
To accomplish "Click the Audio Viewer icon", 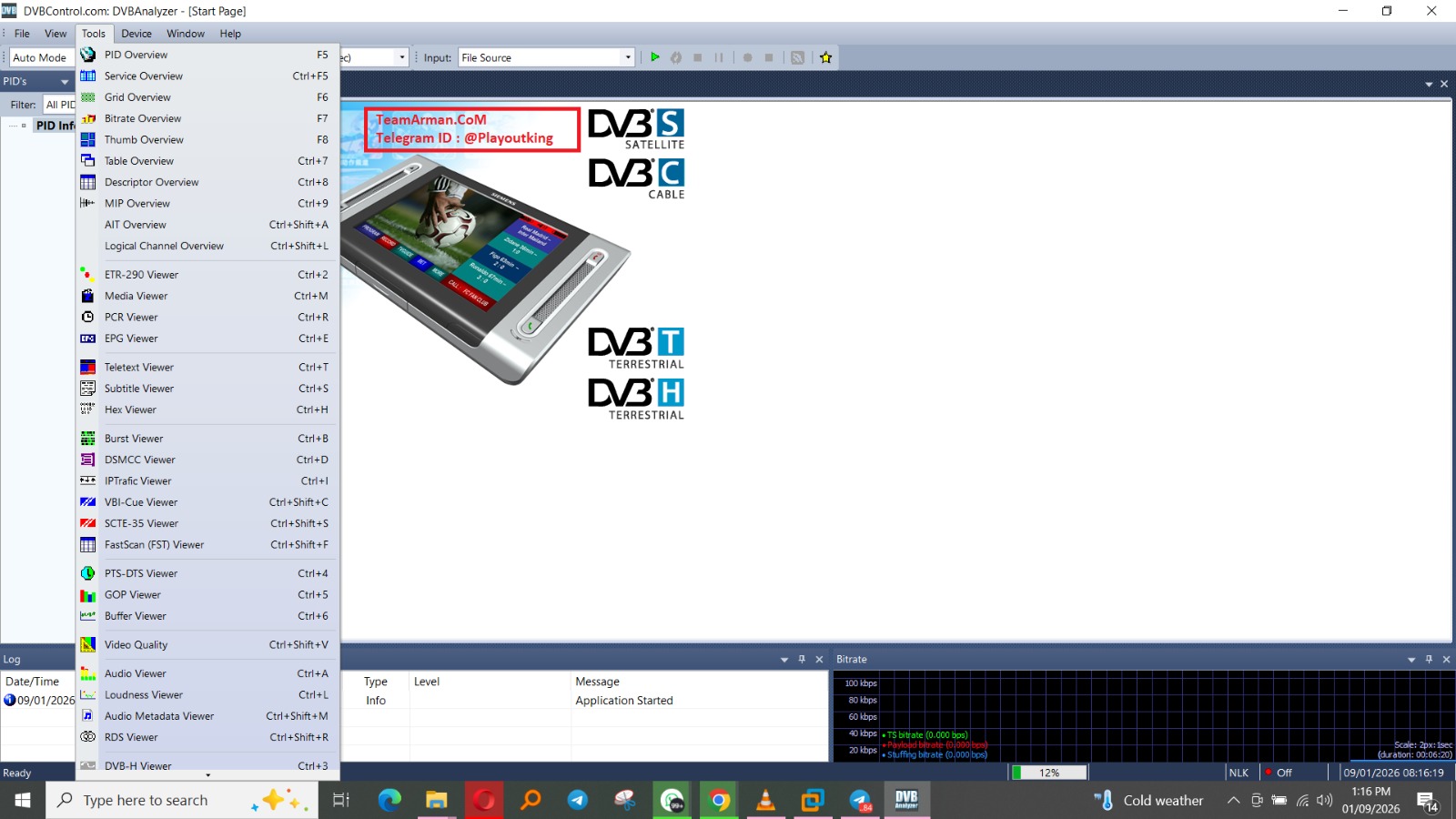I will [x=88, y=673].
